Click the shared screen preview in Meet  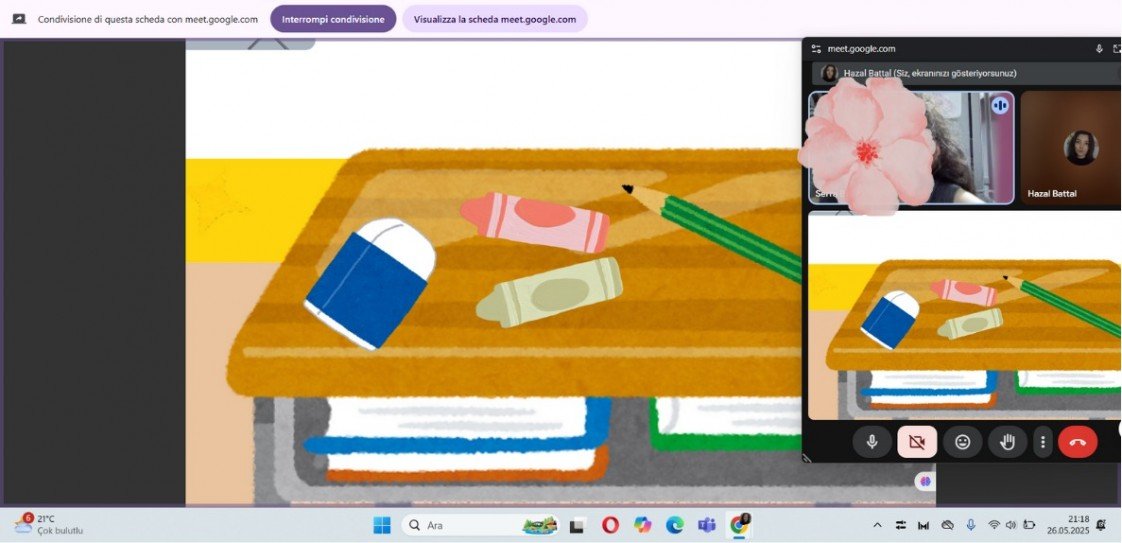964,315
